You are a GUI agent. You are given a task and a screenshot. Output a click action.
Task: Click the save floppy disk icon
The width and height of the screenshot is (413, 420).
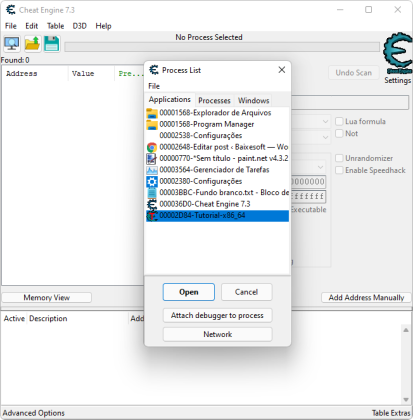click(x=52, y=44)
